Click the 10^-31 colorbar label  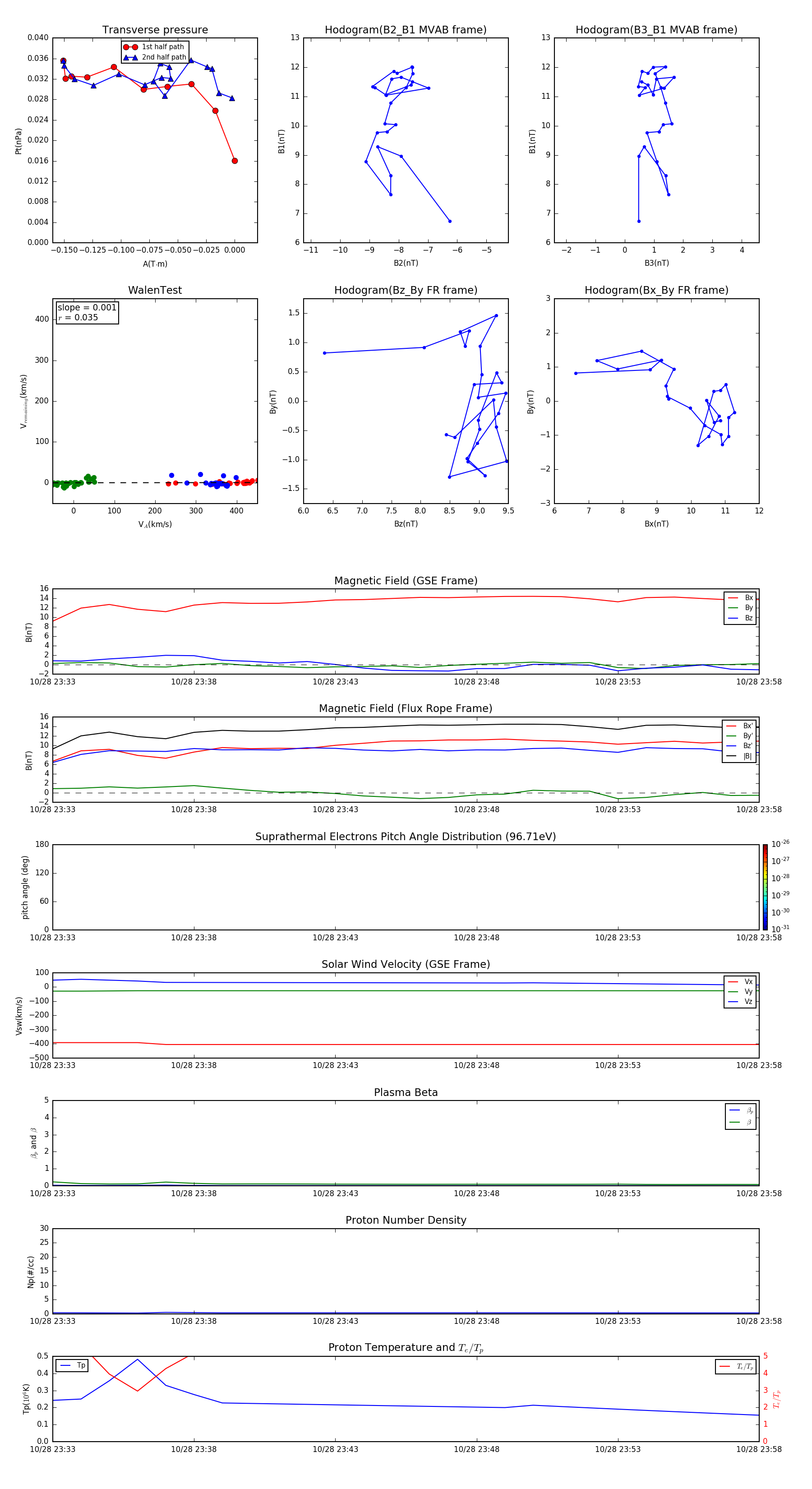[x=780, y=929]
